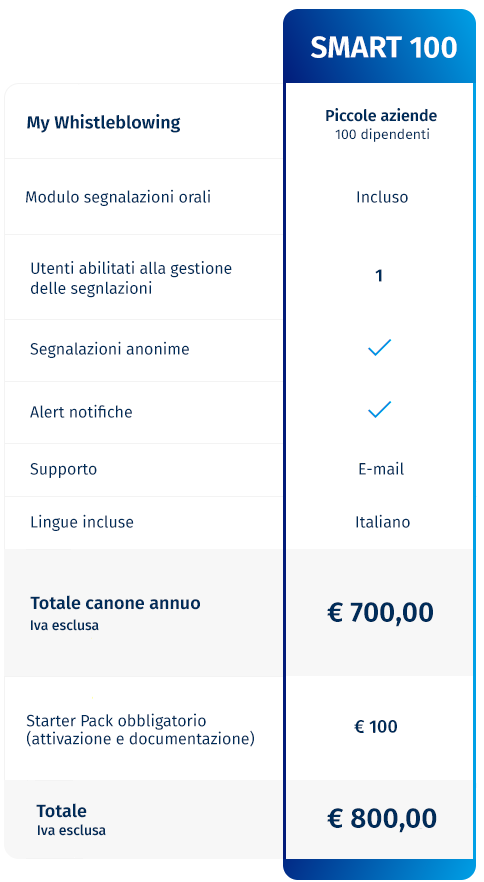This screenshot has width=484, height=882.
Task: Select the Modulo segnalazioni orali row label
Action: point(118,197)
